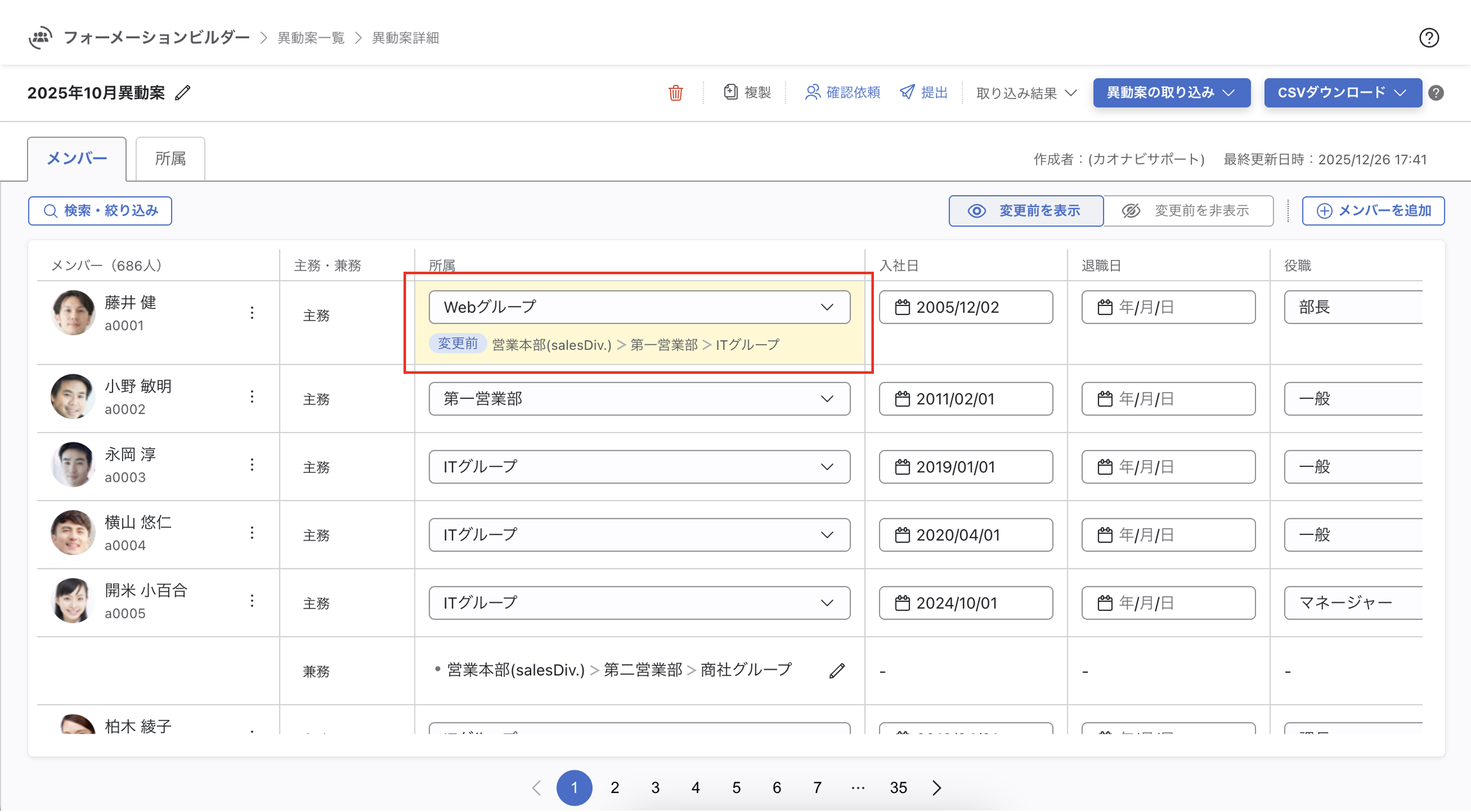Click the pencil icon beside 2025年10月異動案 title
Image resolution: width=1471 pixels, height=812 pixels.
[x=183, y=92]
